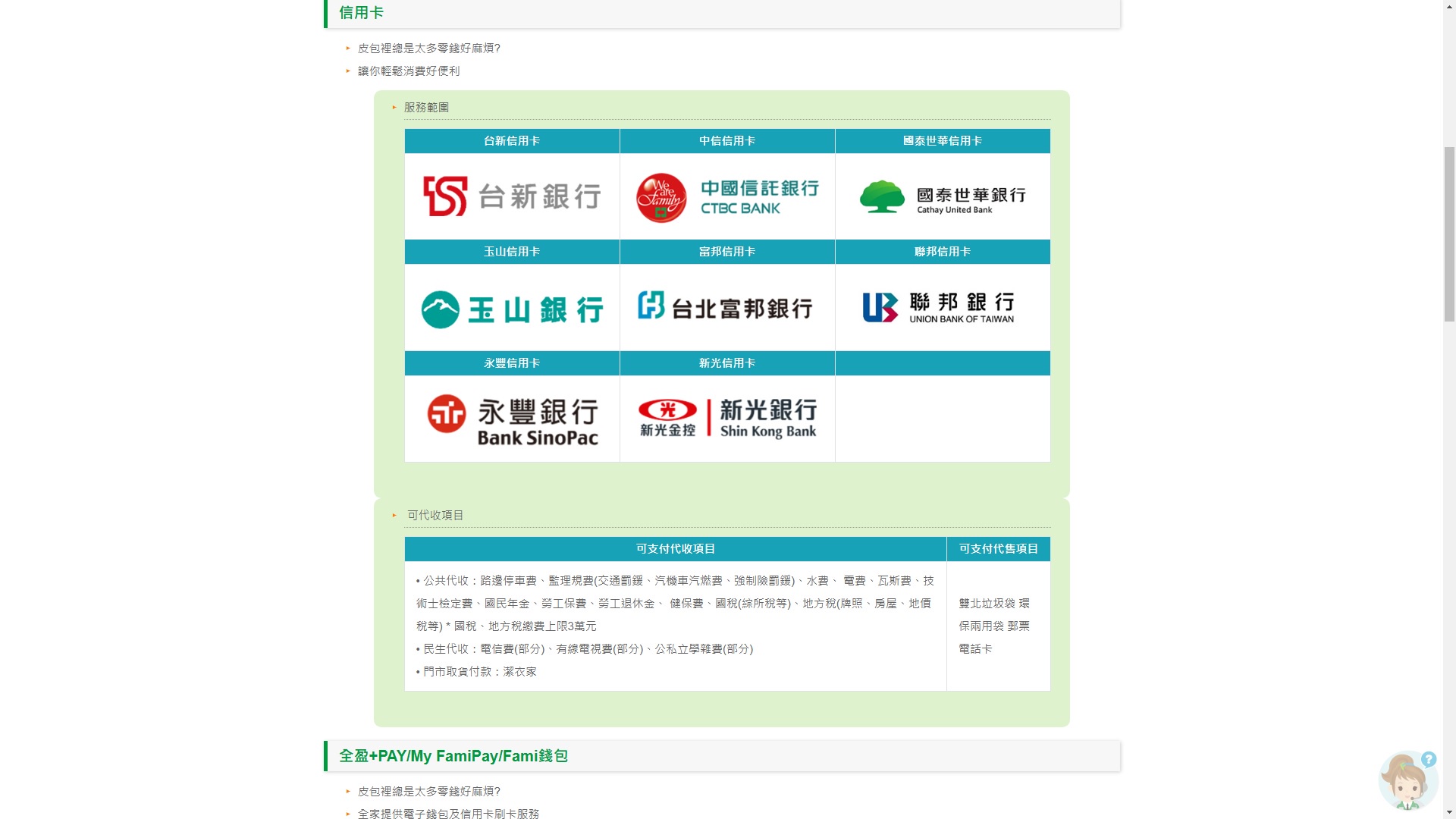Click the 可支付代收項目 column header

pos(675,549)
